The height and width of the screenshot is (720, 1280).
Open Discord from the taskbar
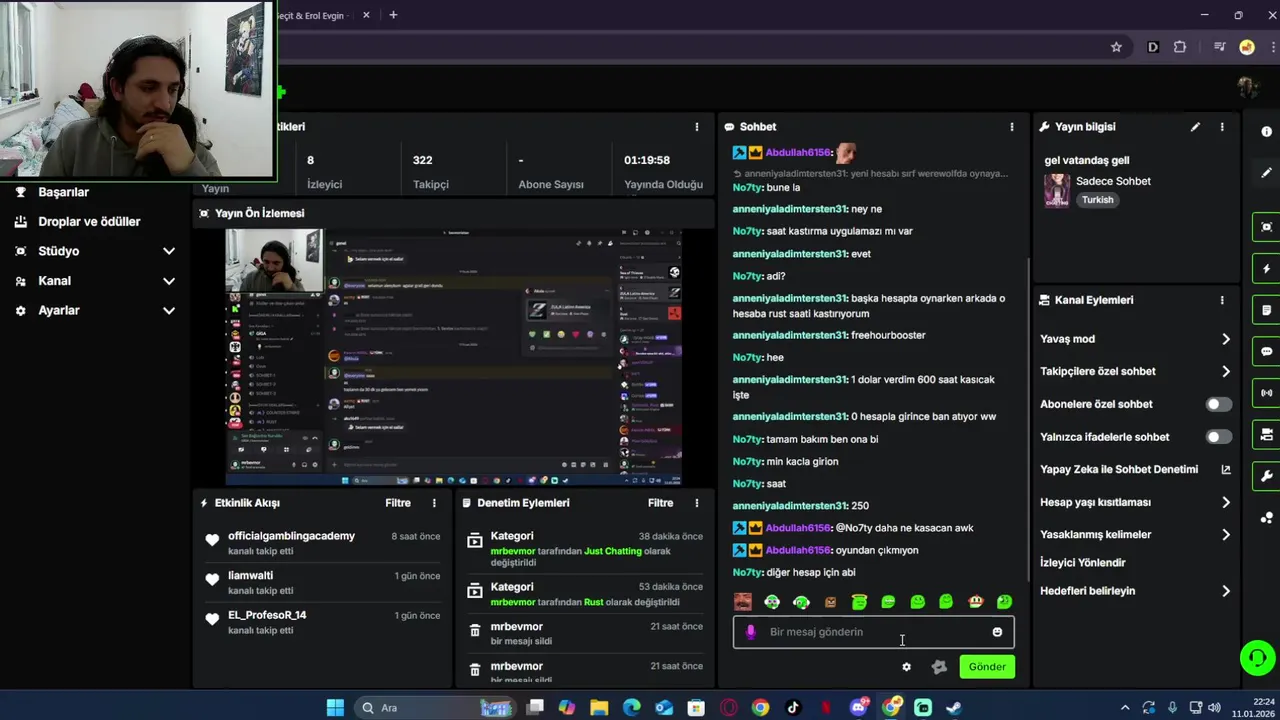pos(859,708)
